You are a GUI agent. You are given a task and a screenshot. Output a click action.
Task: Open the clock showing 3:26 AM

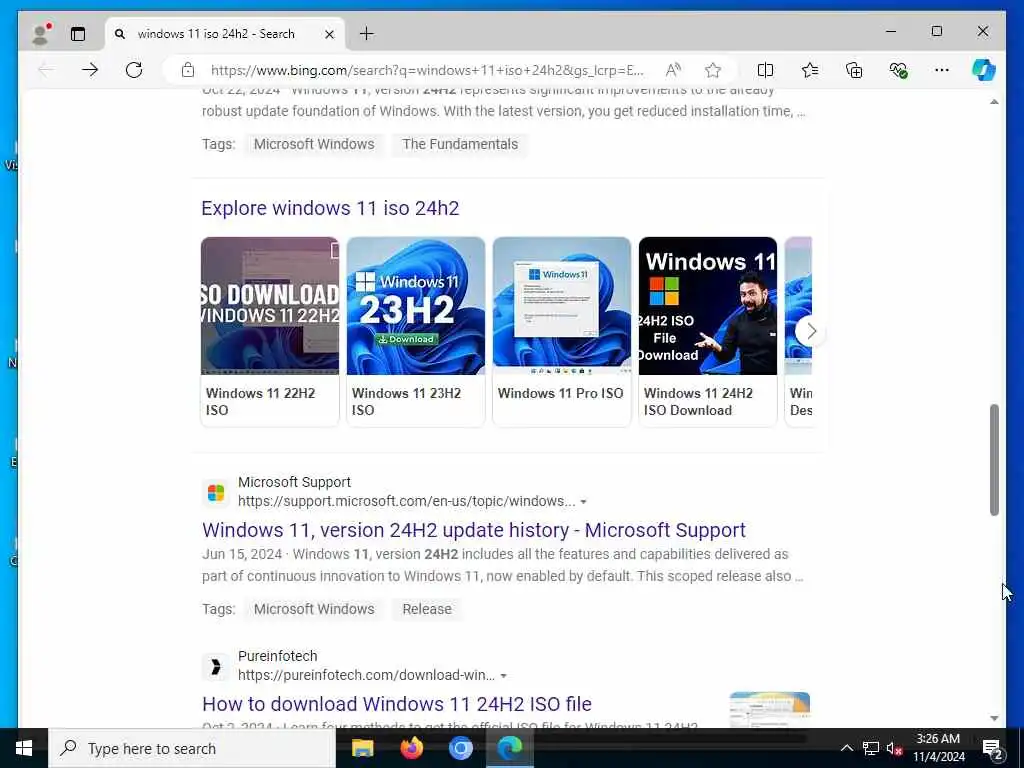[938, 748]
